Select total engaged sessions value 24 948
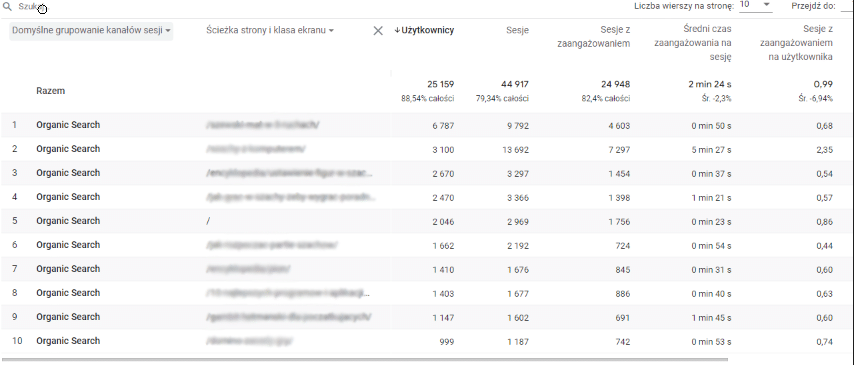Viewport: 854px width, 365px height. (616, 84)
